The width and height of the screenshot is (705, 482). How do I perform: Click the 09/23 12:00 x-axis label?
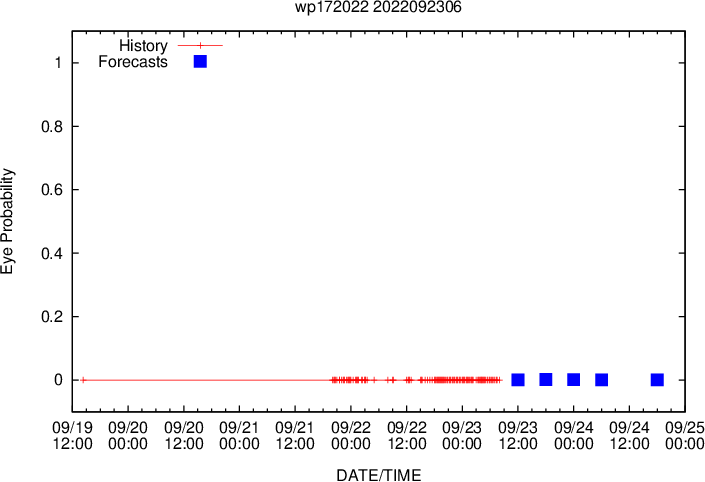point(518,435)
